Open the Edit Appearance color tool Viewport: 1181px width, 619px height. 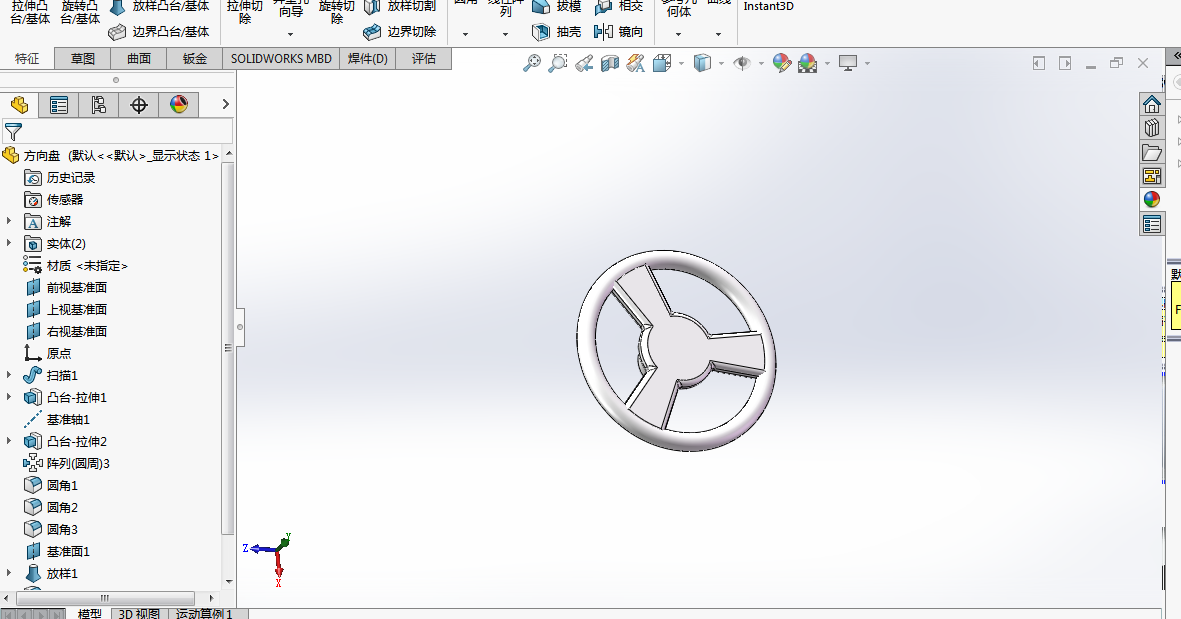781,62
